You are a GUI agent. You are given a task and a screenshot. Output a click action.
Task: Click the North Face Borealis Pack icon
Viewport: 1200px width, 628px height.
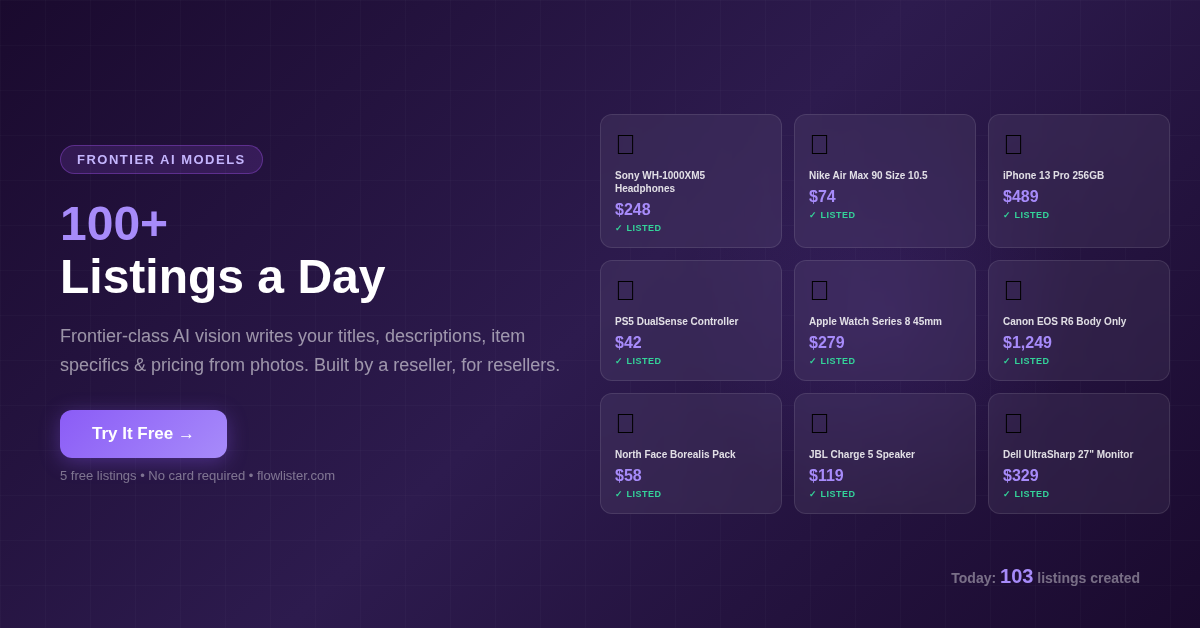[x=625, y=423]
